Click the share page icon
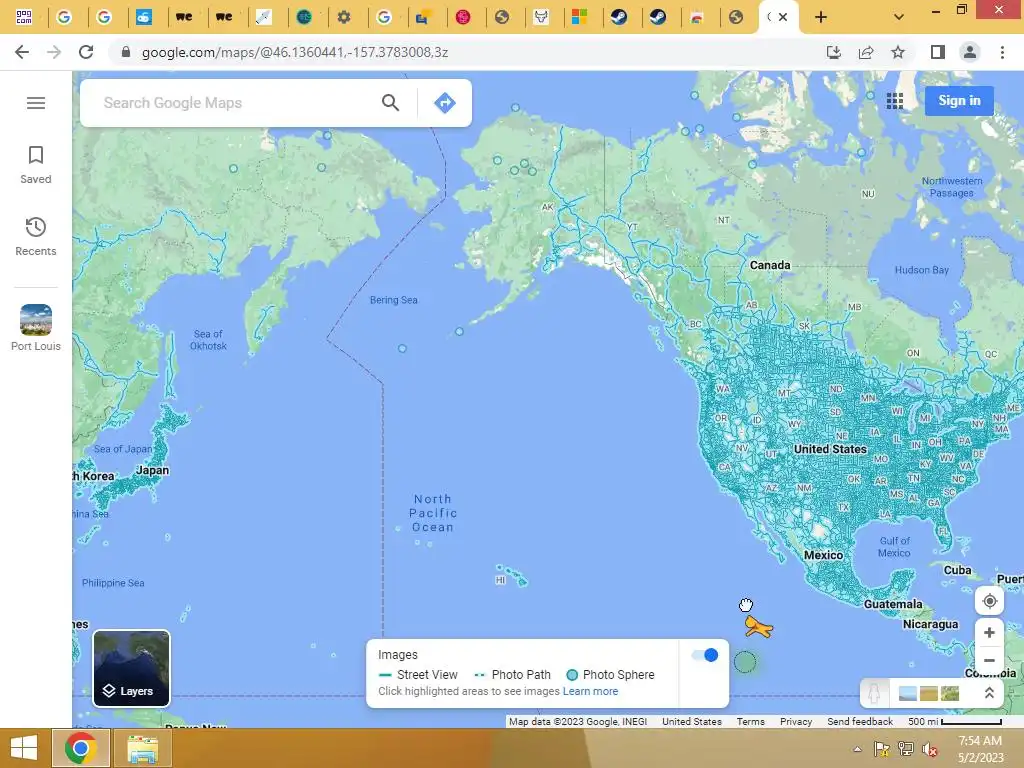Screen dimensions: 1024x768 pos(866,52)
